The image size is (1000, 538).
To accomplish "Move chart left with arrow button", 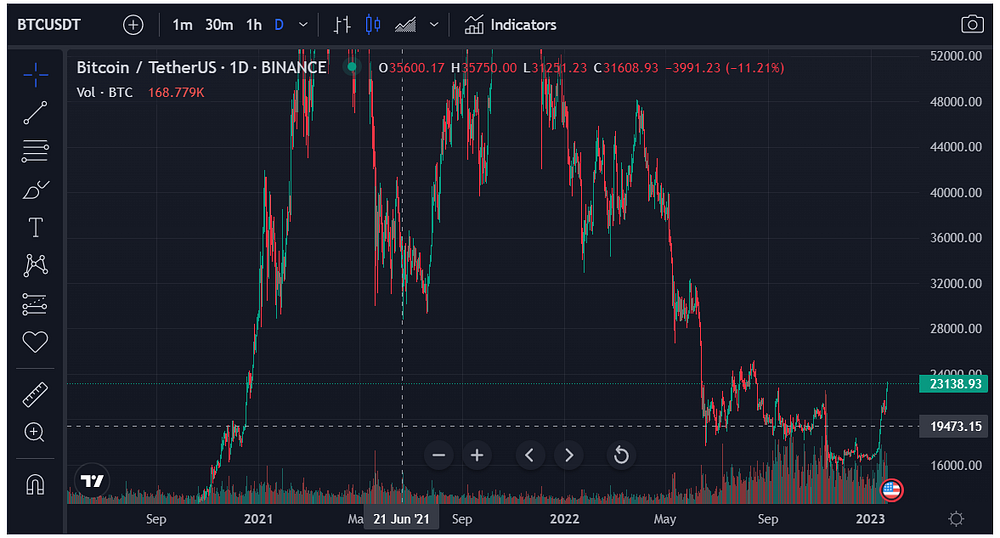I will tap(529, 455).
